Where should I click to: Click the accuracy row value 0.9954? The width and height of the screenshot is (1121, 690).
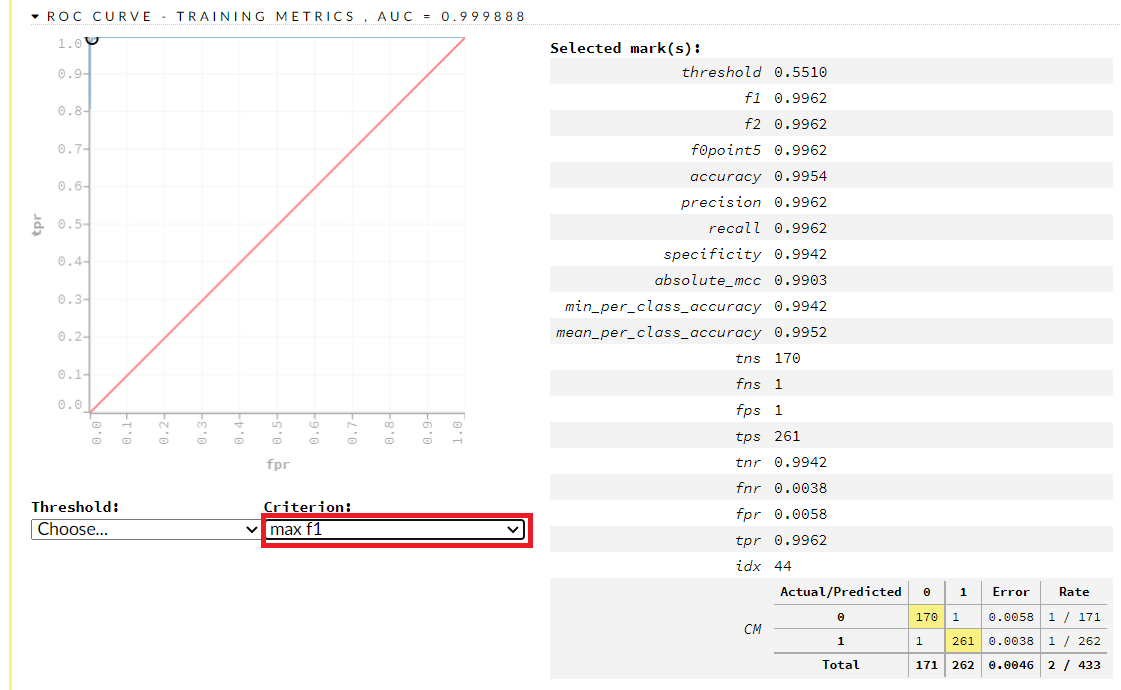[800, 176]
